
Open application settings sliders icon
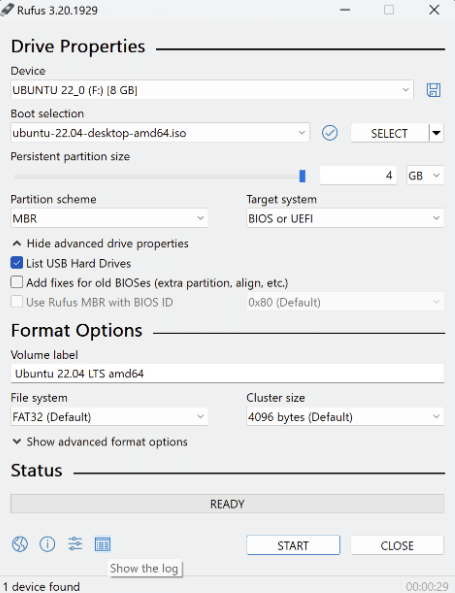75,544
